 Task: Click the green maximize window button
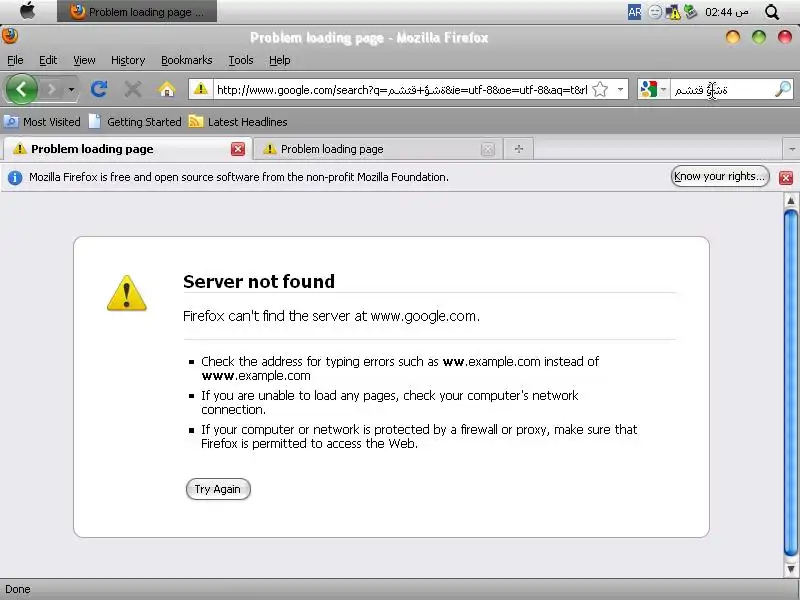pyautogui.click(x=759, y=37)
